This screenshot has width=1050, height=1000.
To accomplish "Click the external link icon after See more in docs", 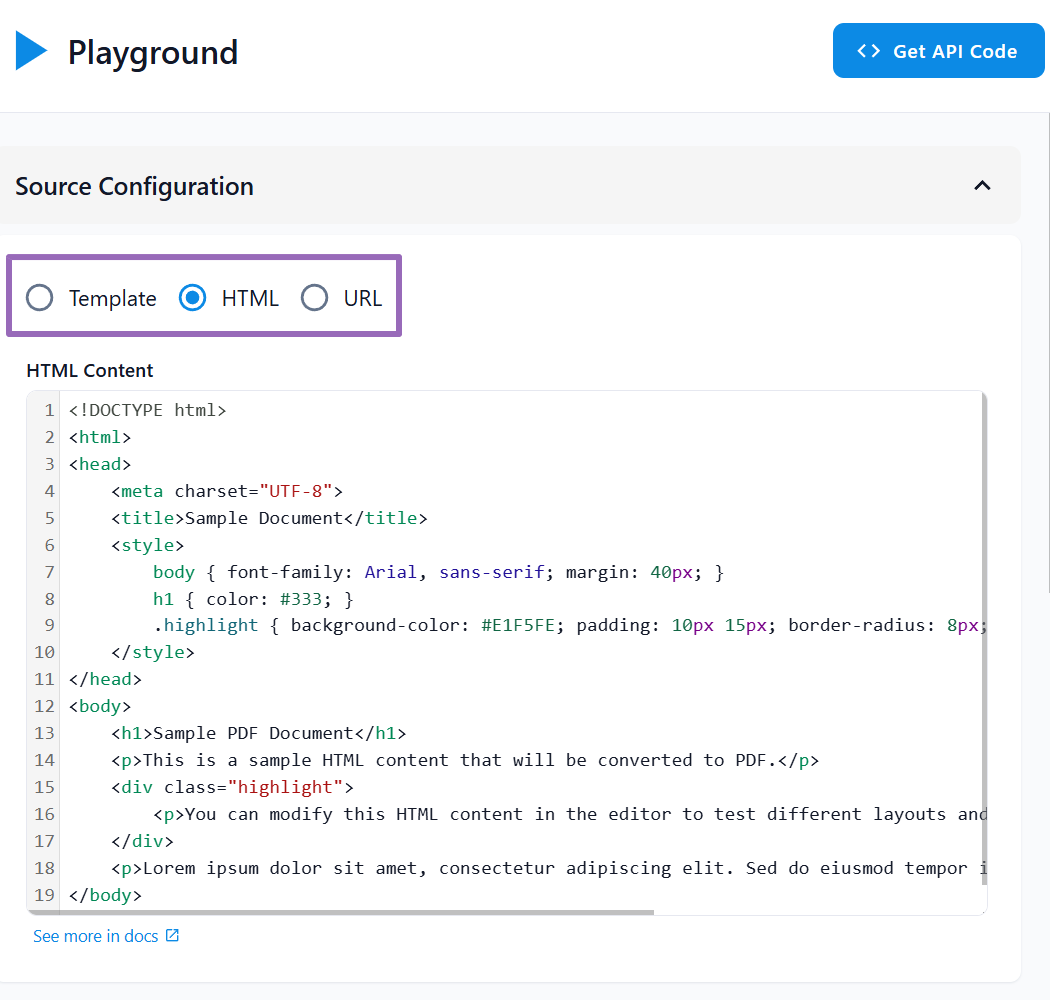I will point(173,935).
